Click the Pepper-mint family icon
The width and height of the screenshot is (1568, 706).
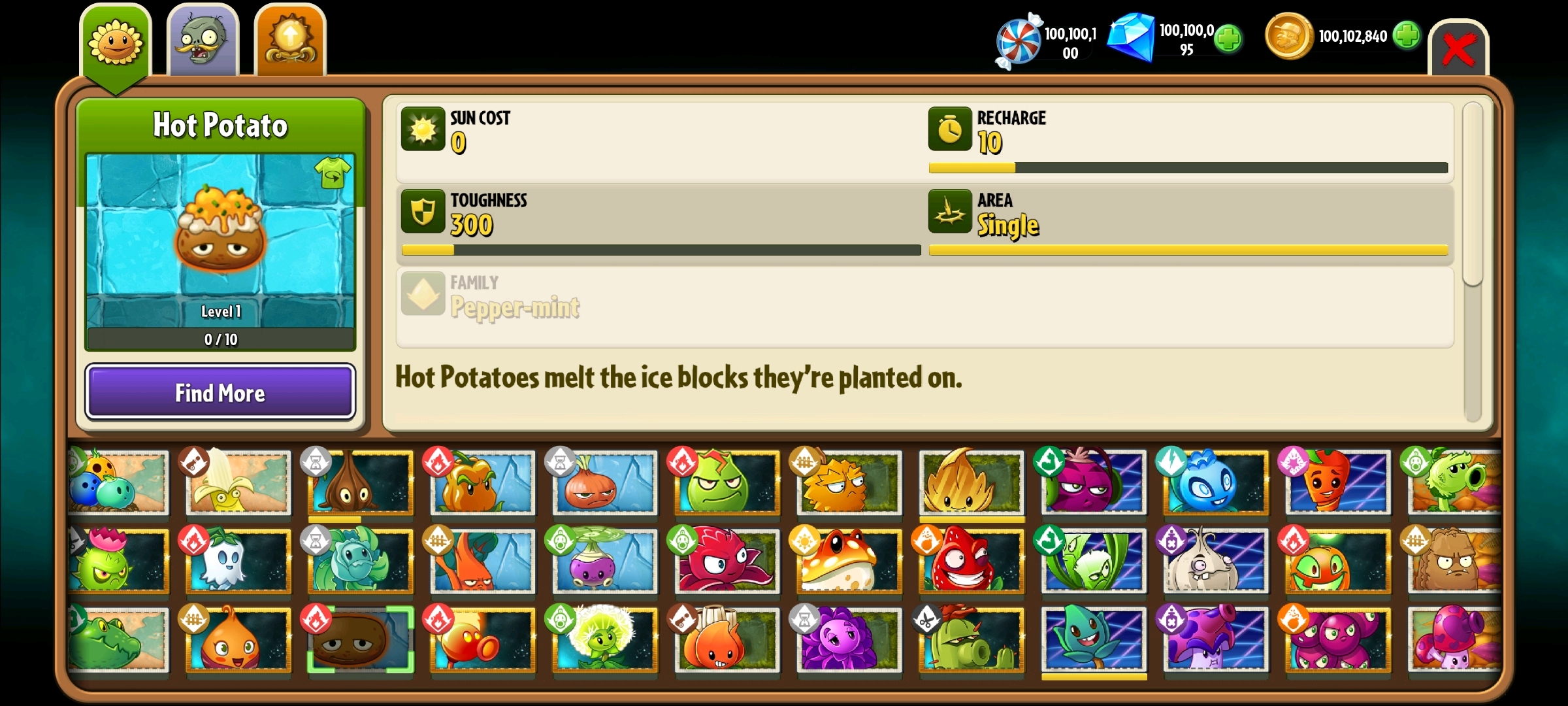(x=423, y=294)
